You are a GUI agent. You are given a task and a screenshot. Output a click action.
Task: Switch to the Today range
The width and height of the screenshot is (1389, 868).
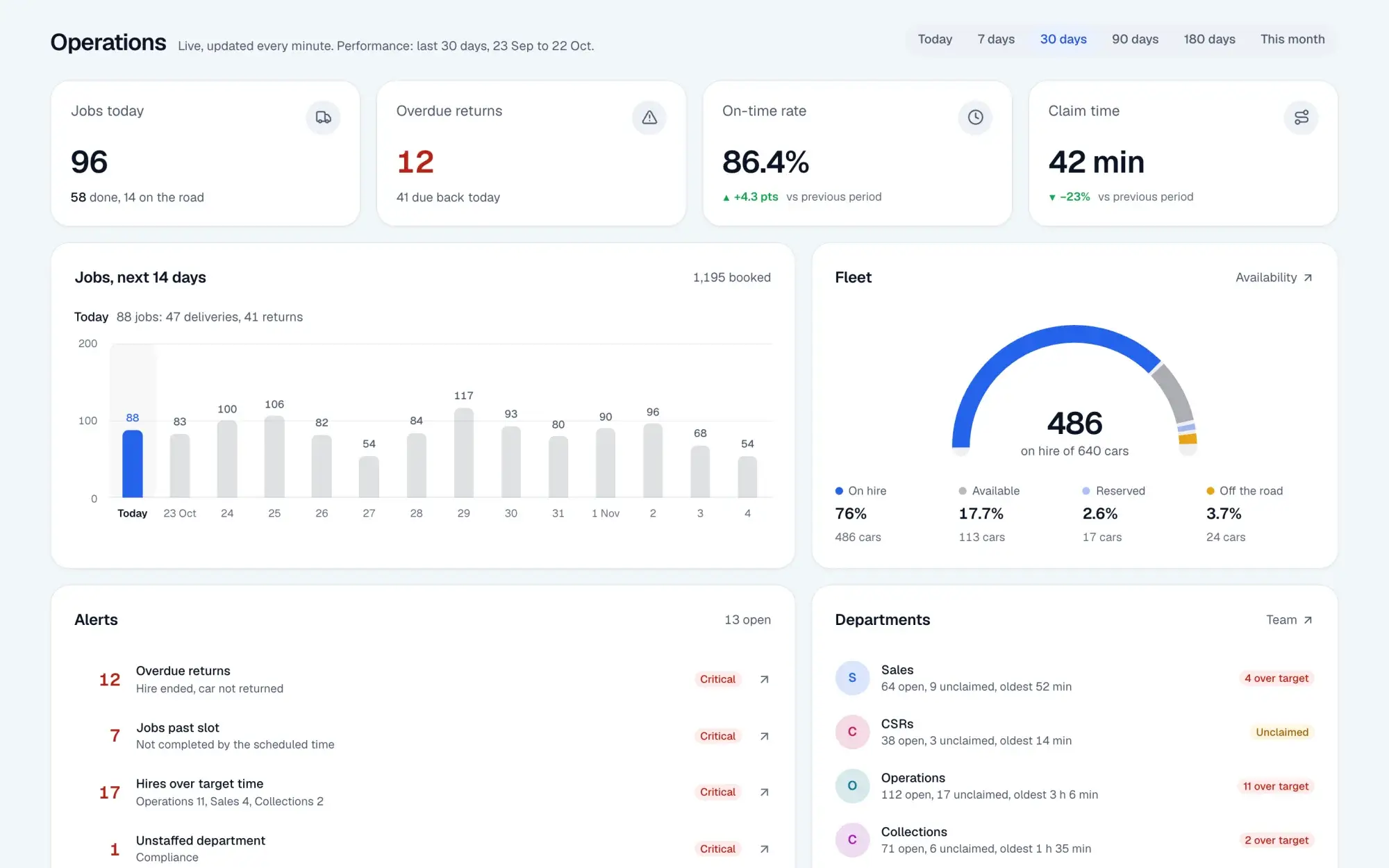pos(935,40)
